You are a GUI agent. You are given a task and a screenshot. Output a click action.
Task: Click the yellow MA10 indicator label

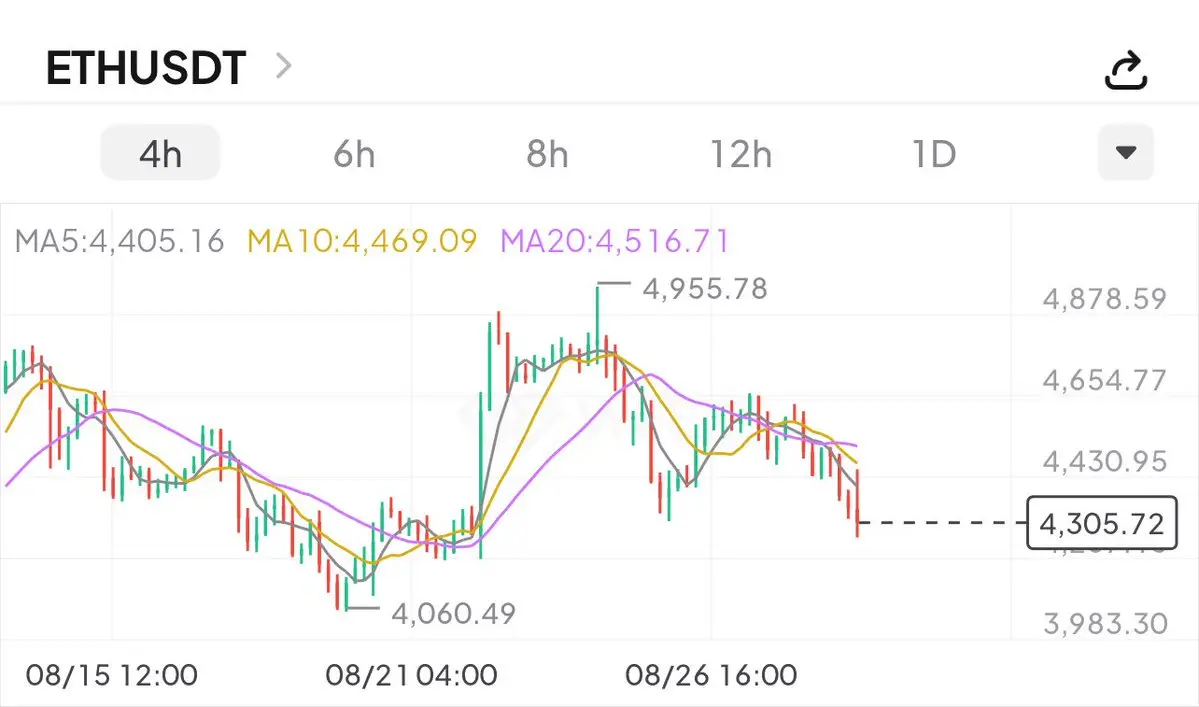(x=362, y=242)
